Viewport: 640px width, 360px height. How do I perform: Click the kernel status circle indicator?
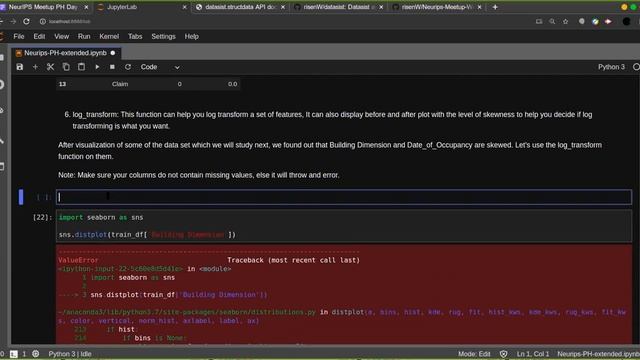click(636, 67)
